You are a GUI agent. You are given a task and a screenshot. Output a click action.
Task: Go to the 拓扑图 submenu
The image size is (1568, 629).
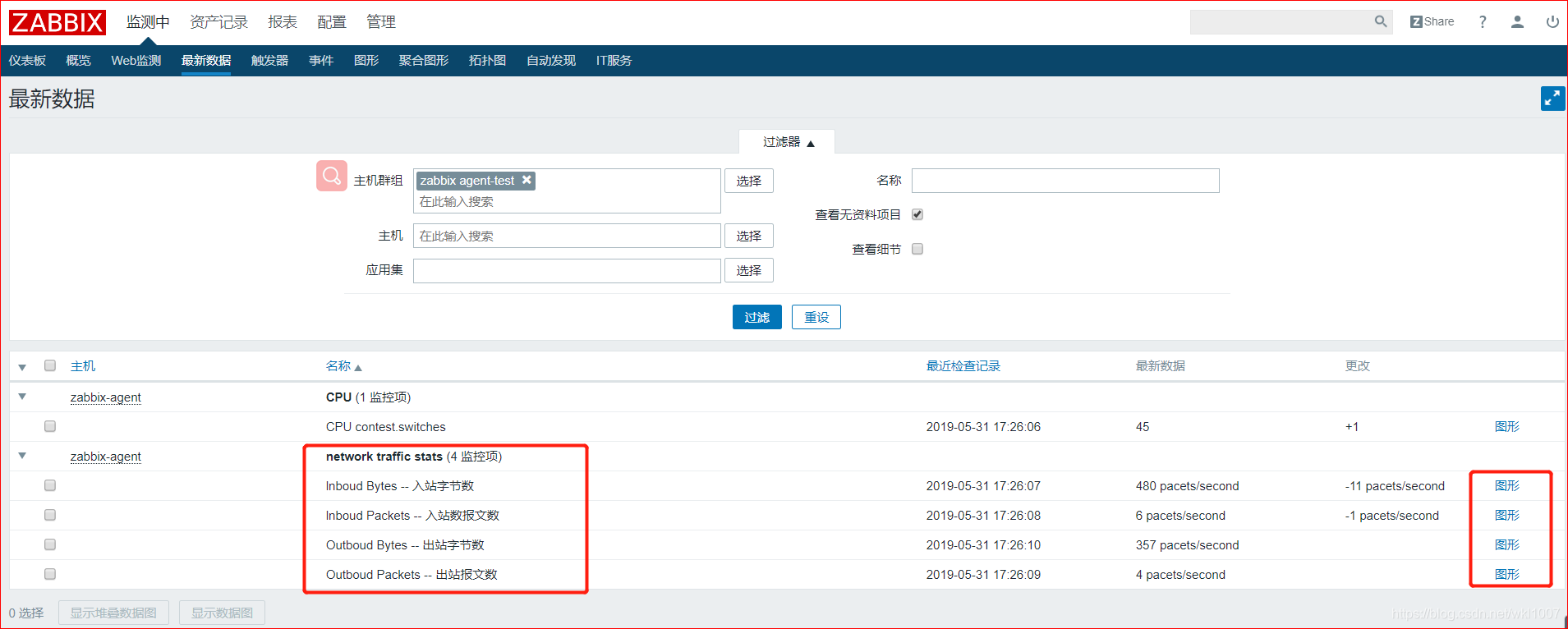[x=487, y=61]
